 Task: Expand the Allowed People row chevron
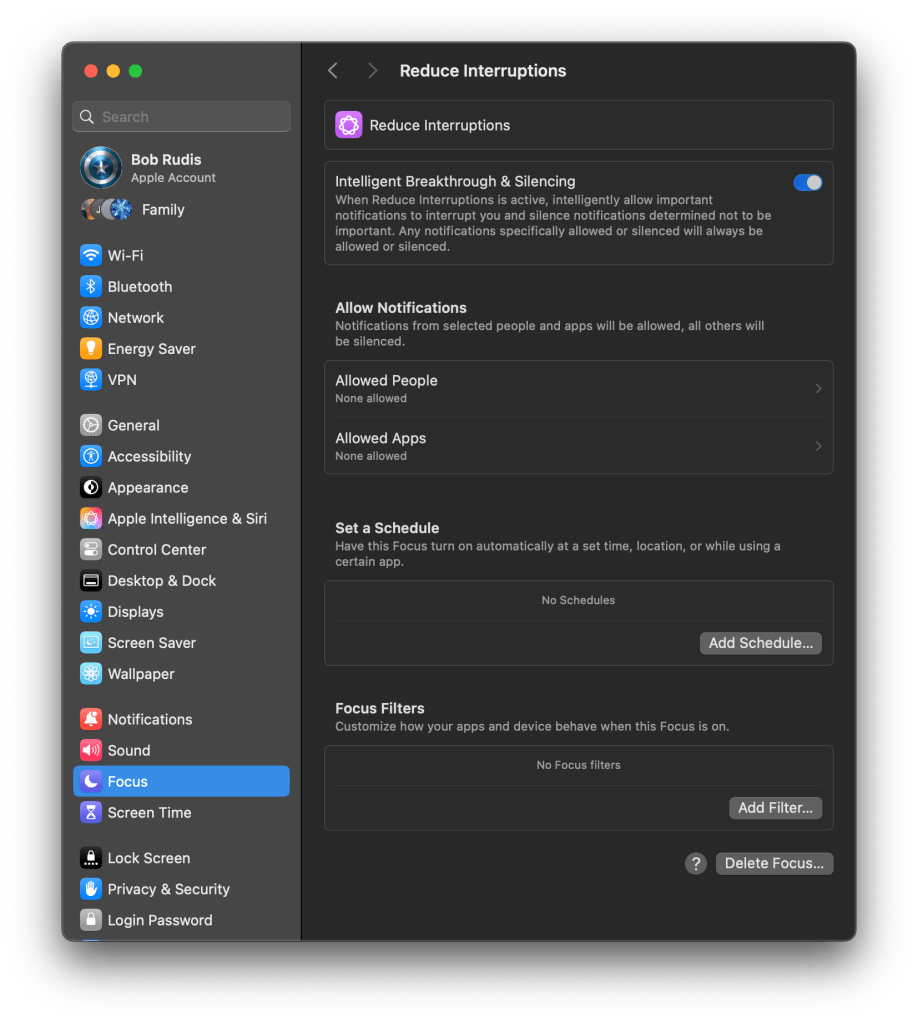click(818, 388)
